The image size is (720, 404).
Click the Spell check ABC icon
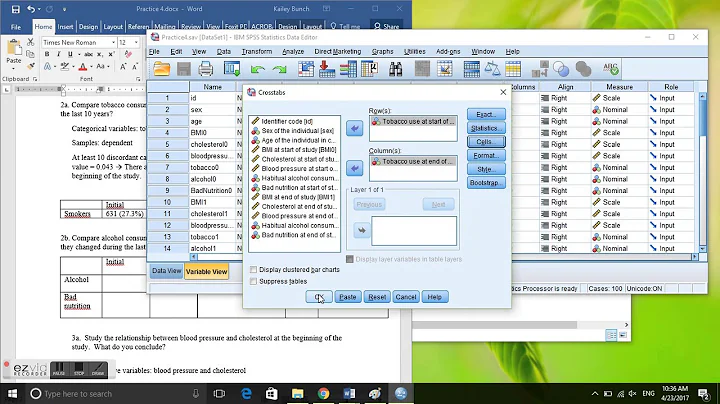tap(611, 69)
